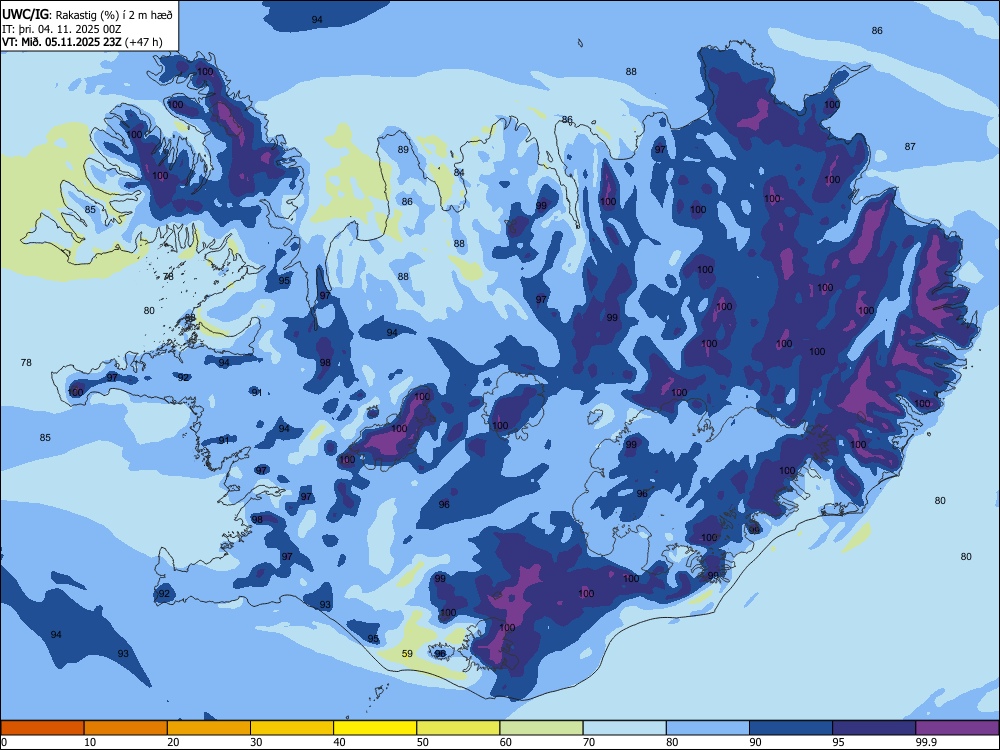
Task: Click the '70' tick label on the legend scale
Action: click(589, 742)
